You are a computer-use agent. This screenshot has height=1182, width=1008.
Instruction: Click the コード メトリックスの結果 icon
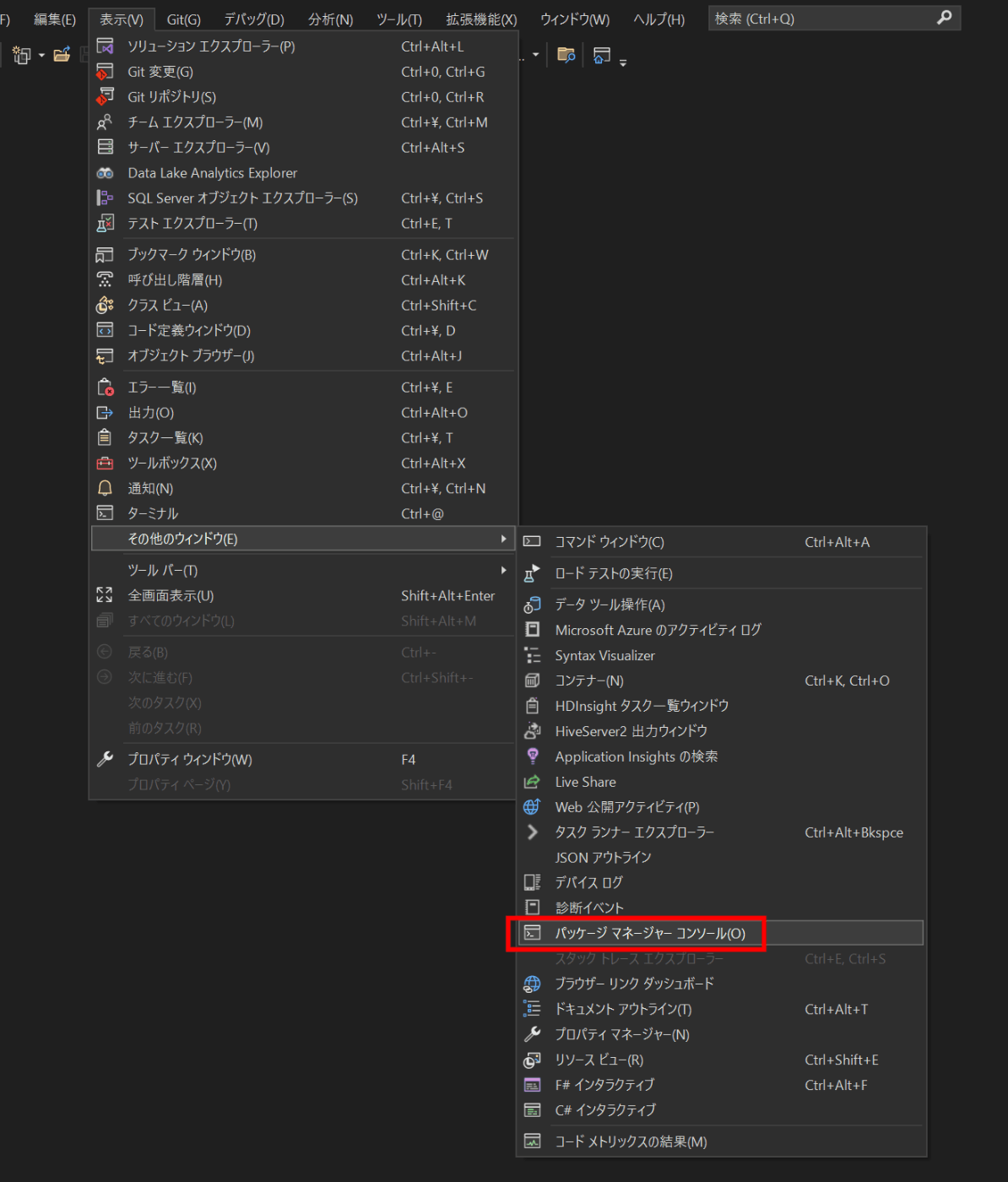(532, 1141)
